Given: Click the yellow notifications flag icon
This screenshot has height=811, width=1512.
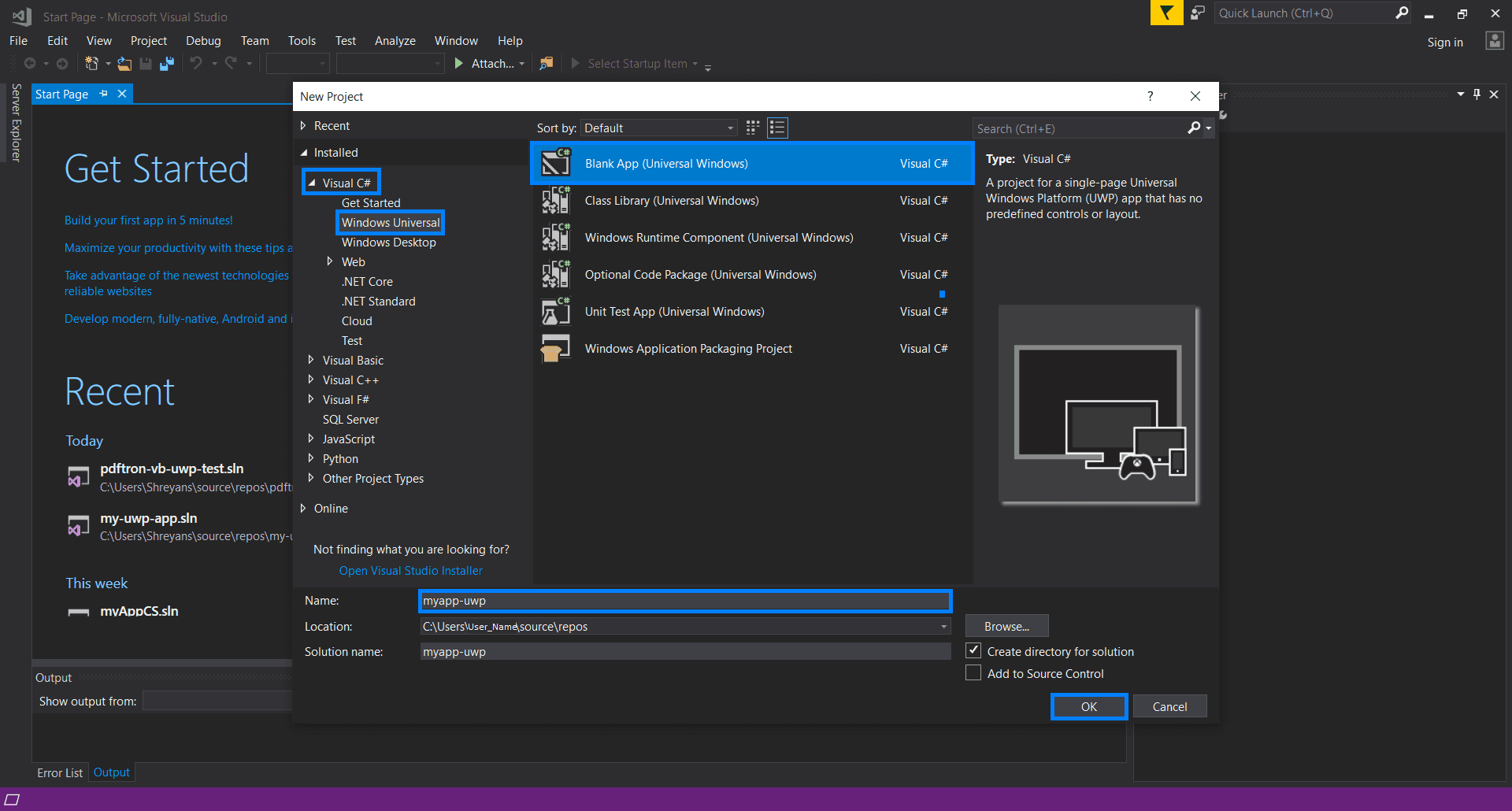Looking at the screenshot, I should 1166,13.
